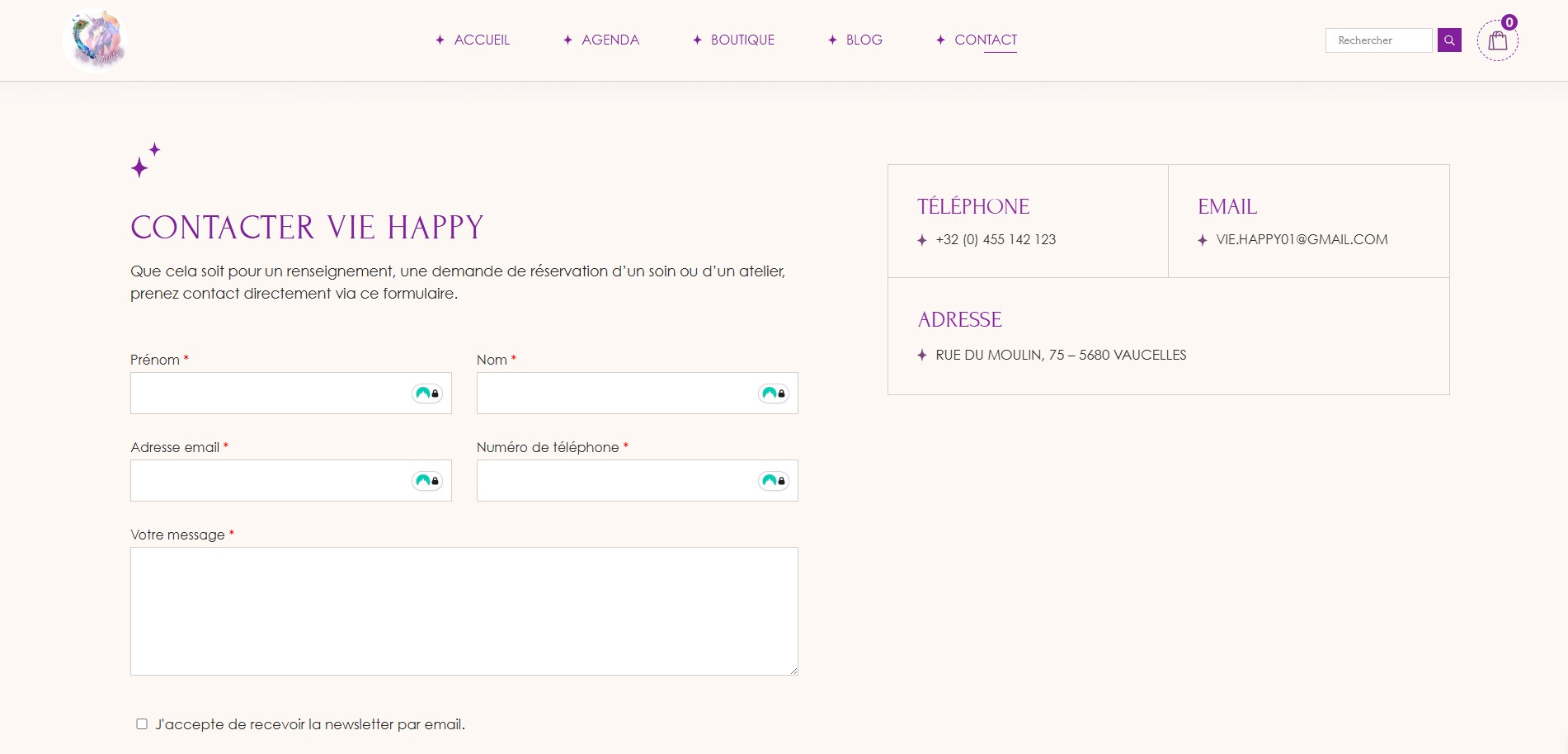Click the magnifier search button

1449,40
